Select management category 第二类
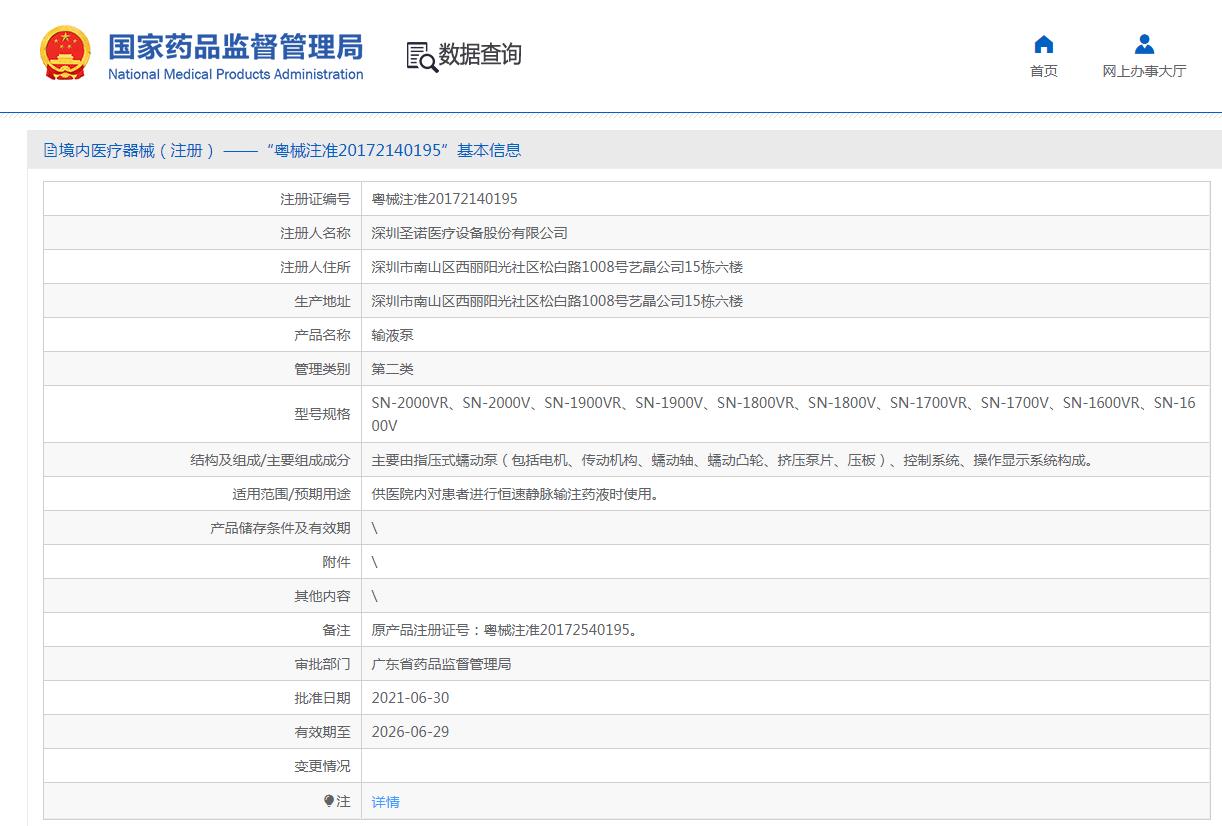Viewport: 1222px width, 826px height. click(393, 369)
